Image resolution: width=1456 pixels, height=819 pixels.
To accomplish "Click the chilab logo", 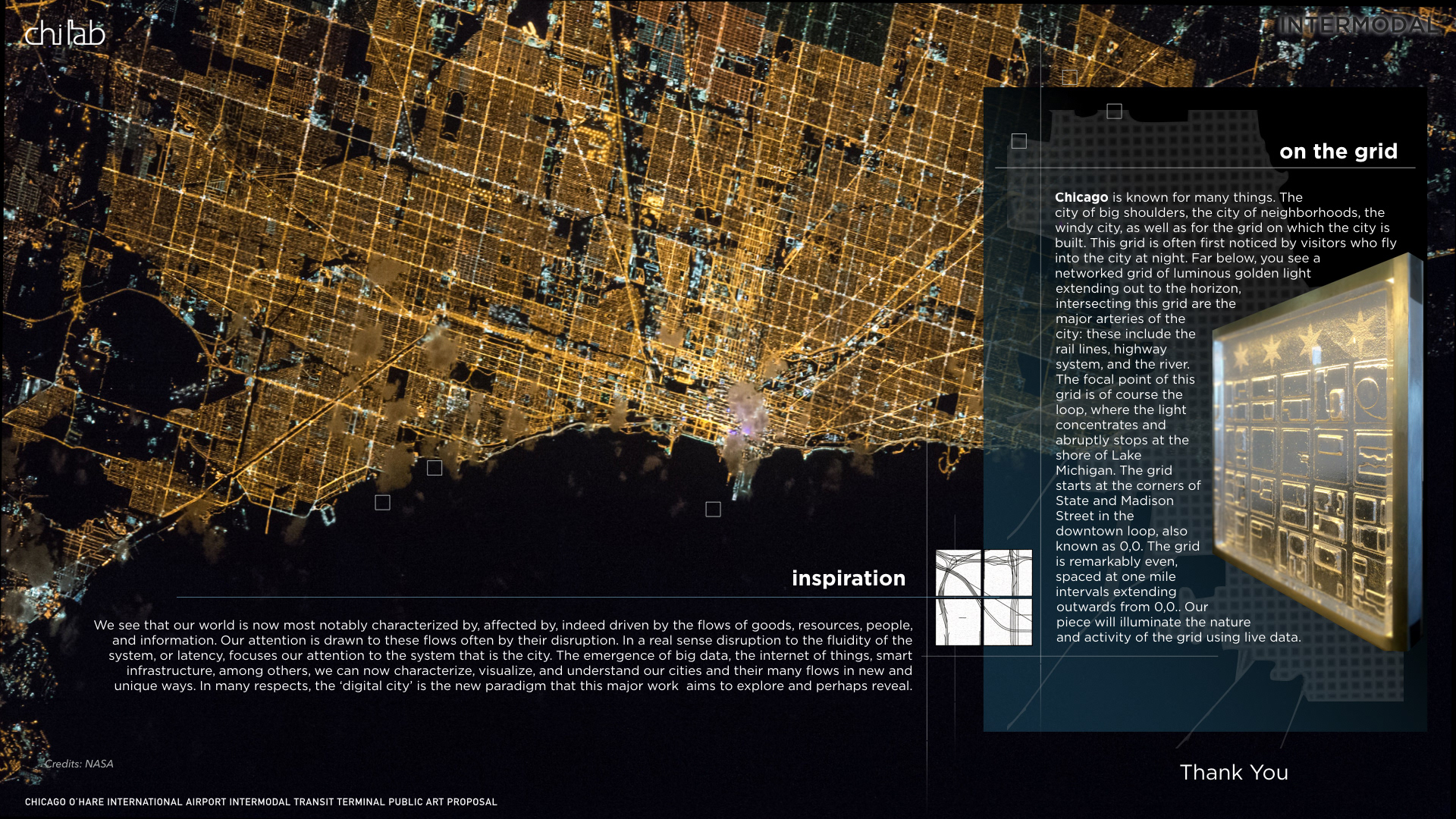I will click(64, 33).
